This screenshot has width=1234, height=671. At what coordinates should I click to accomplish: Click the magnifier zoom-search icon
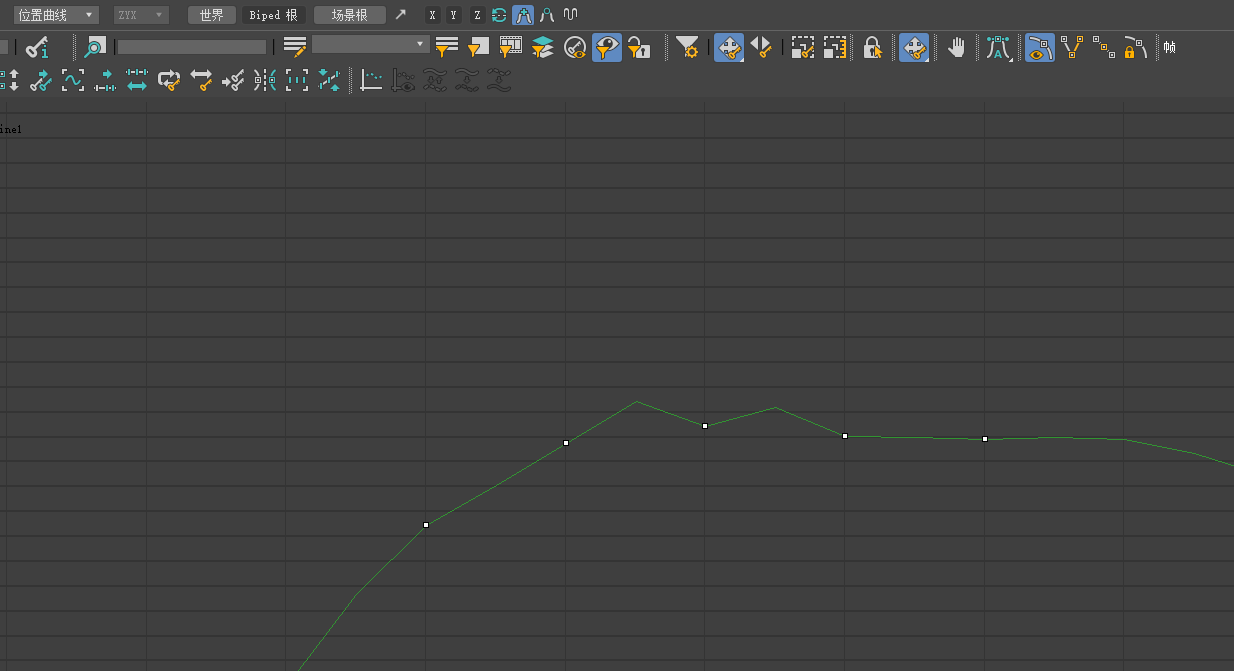[94, 47]
